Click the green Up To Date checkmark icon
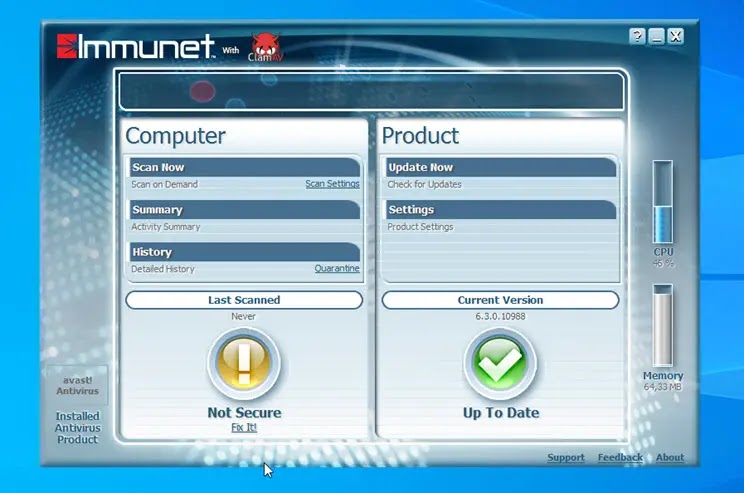Viewport: 744px width, 493px height. (x=500, y=363)
